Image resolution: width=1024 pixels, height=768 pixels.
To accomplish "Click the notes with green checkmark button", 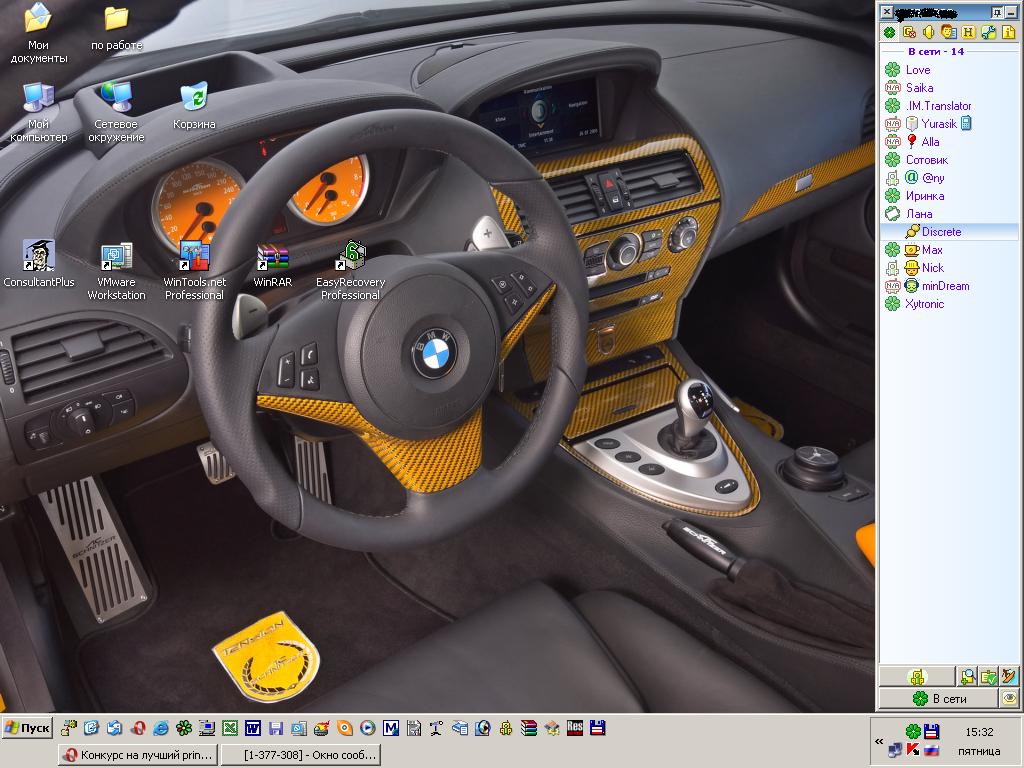I will pos(989,677).
